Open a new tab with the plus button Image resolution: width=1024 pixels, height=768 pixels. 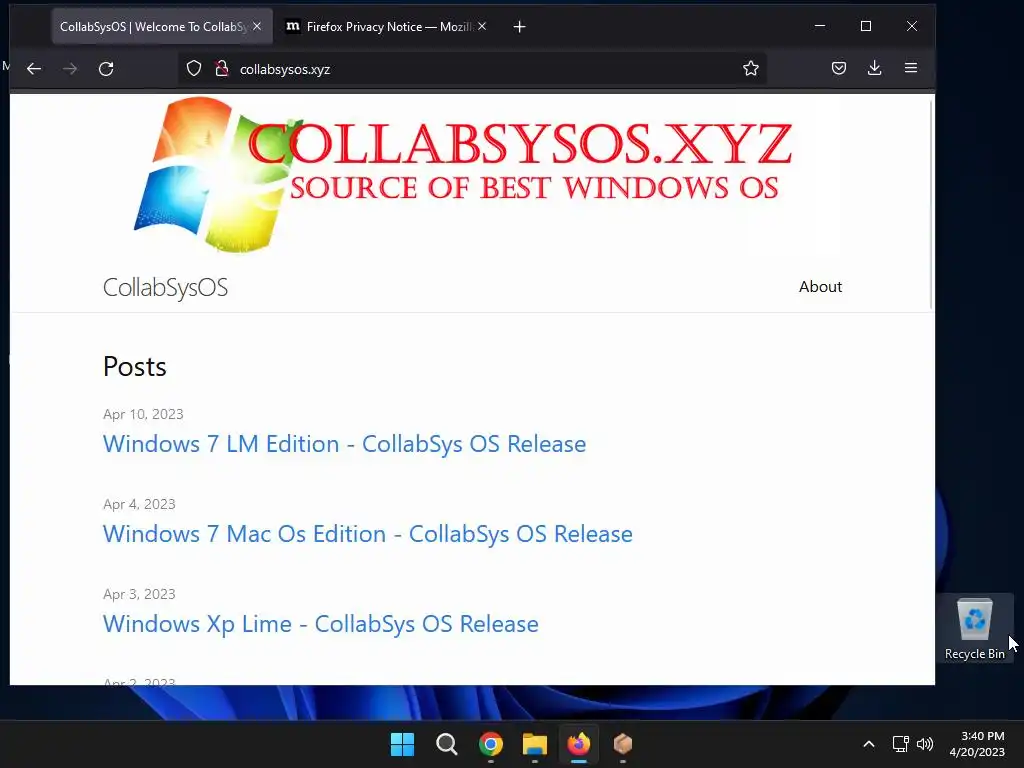tap(519, 27)
